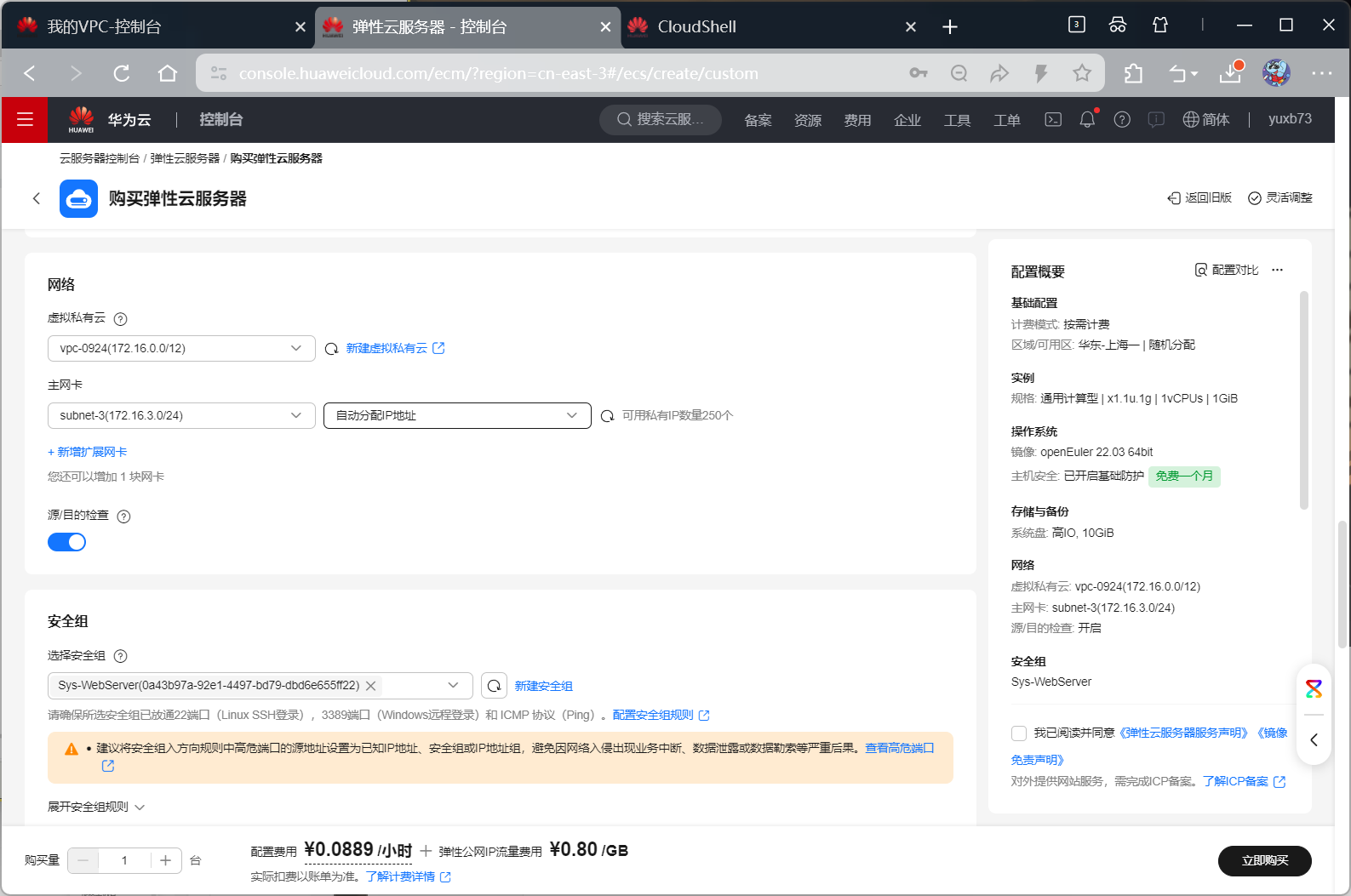Click 新建虚拟私有云 link
1351x896 pixels.
395,348
